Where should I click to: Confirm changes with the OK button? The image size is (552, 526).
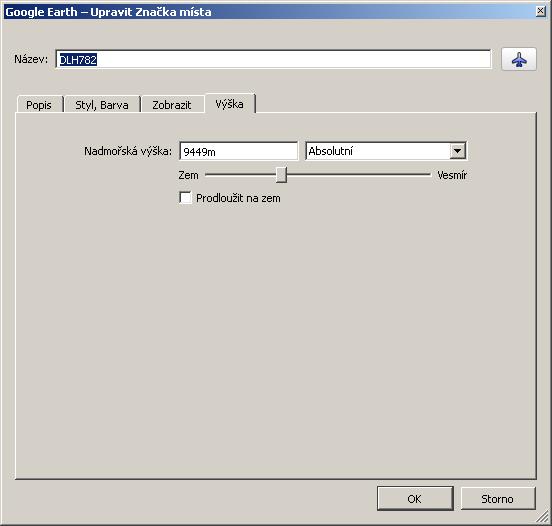[415, 499]
